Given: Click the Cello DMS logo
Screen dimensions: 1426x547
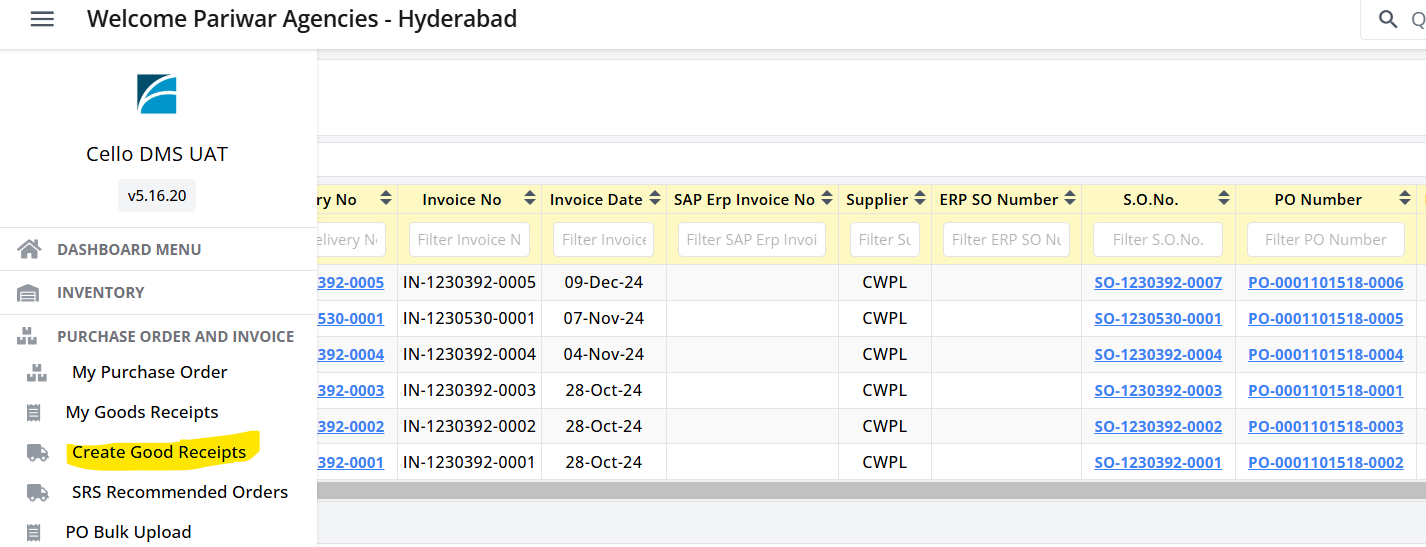Looking at the screenshot, I should click(x=157, y=93).
